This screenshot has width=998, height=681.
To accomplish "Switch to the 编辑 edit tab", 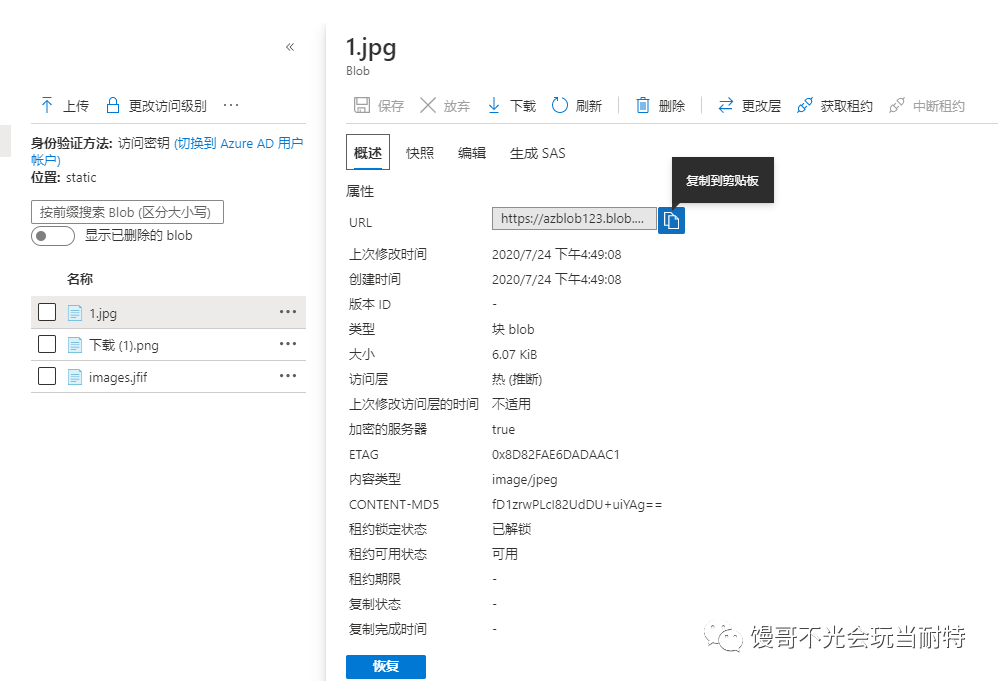I will click(472, 153).
